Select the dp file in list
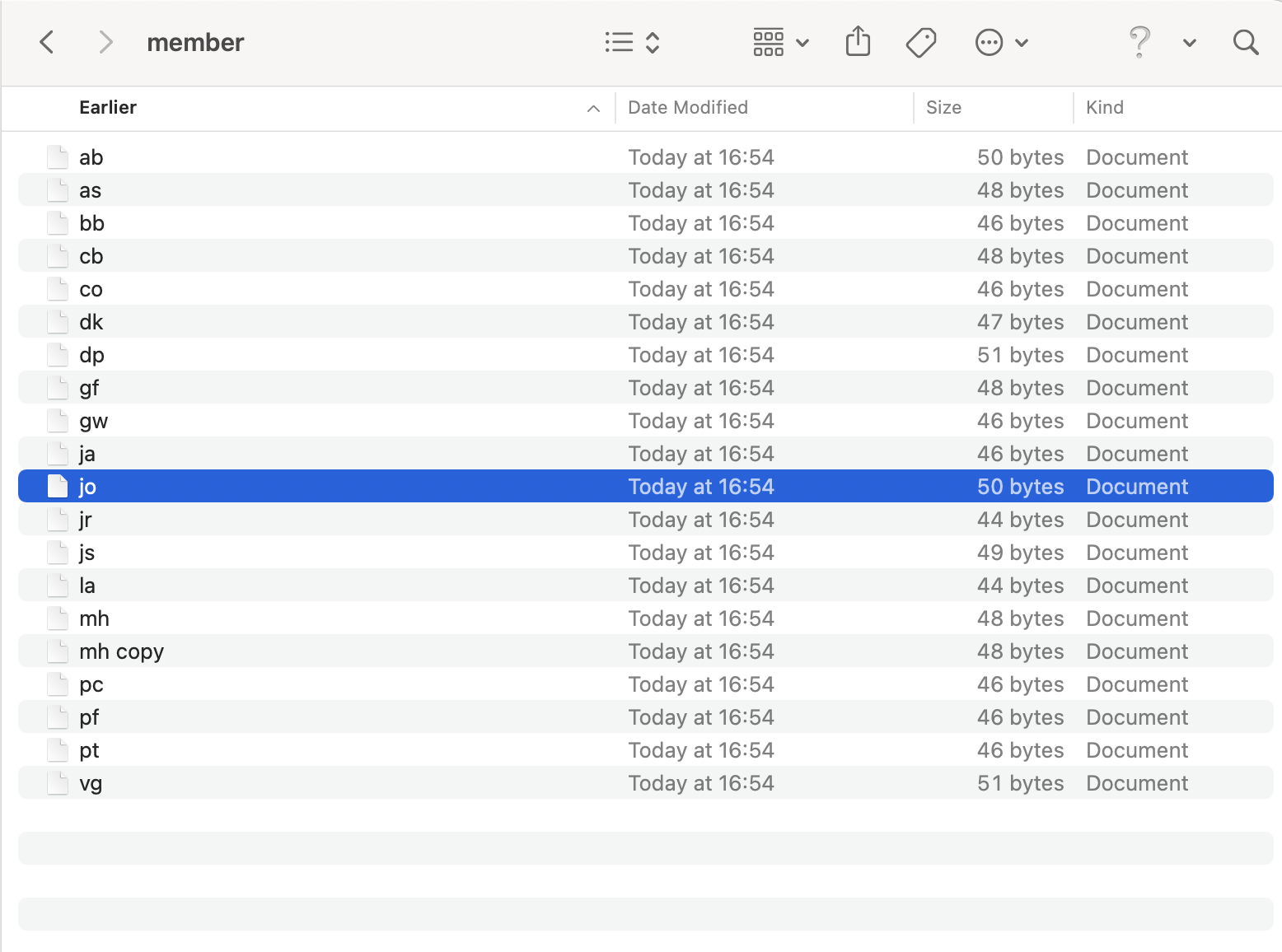Viewport: 1282px width, 952px height. click(91, 355)
